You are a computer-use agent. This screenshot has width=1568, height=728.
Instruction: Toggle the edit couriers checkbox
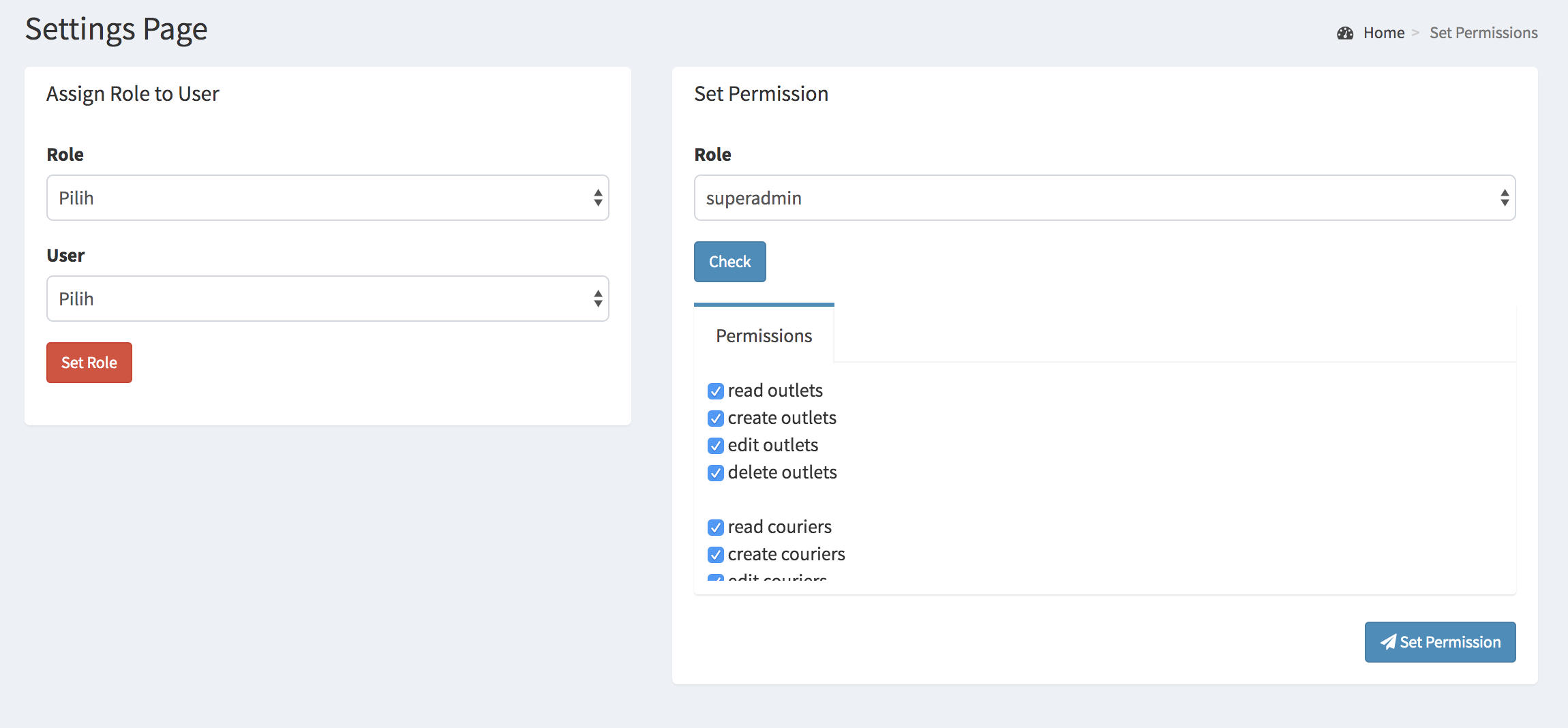click(x=714, y=579)
